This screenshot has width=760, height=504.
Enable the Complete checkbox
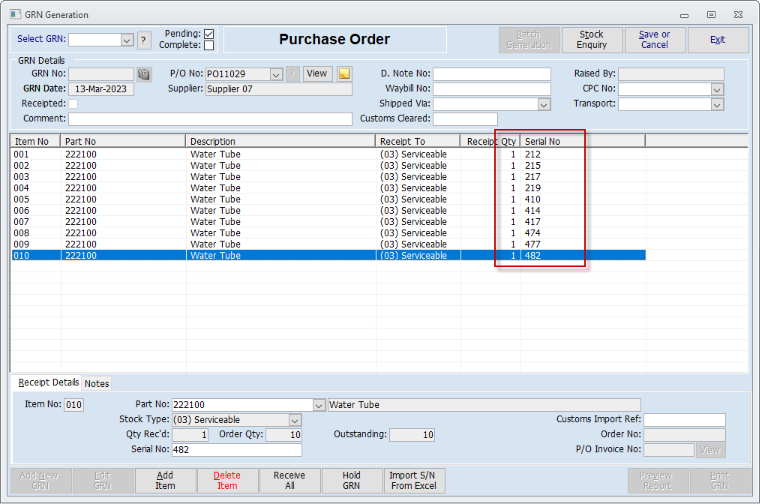209,45
